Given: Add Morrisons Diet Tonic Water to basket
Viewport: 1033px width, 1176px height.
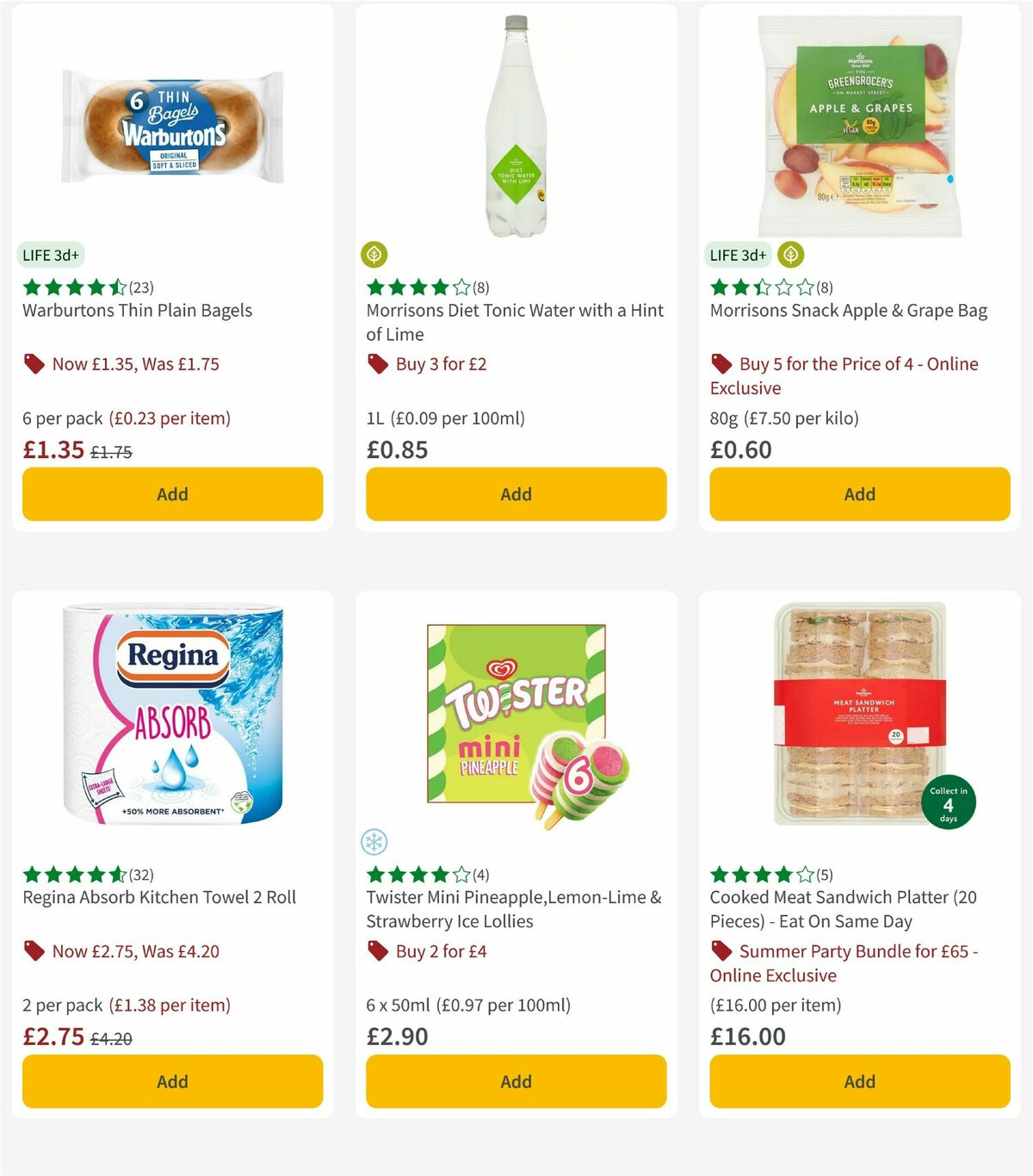Looking at the screenshot, I should point(515,494).
